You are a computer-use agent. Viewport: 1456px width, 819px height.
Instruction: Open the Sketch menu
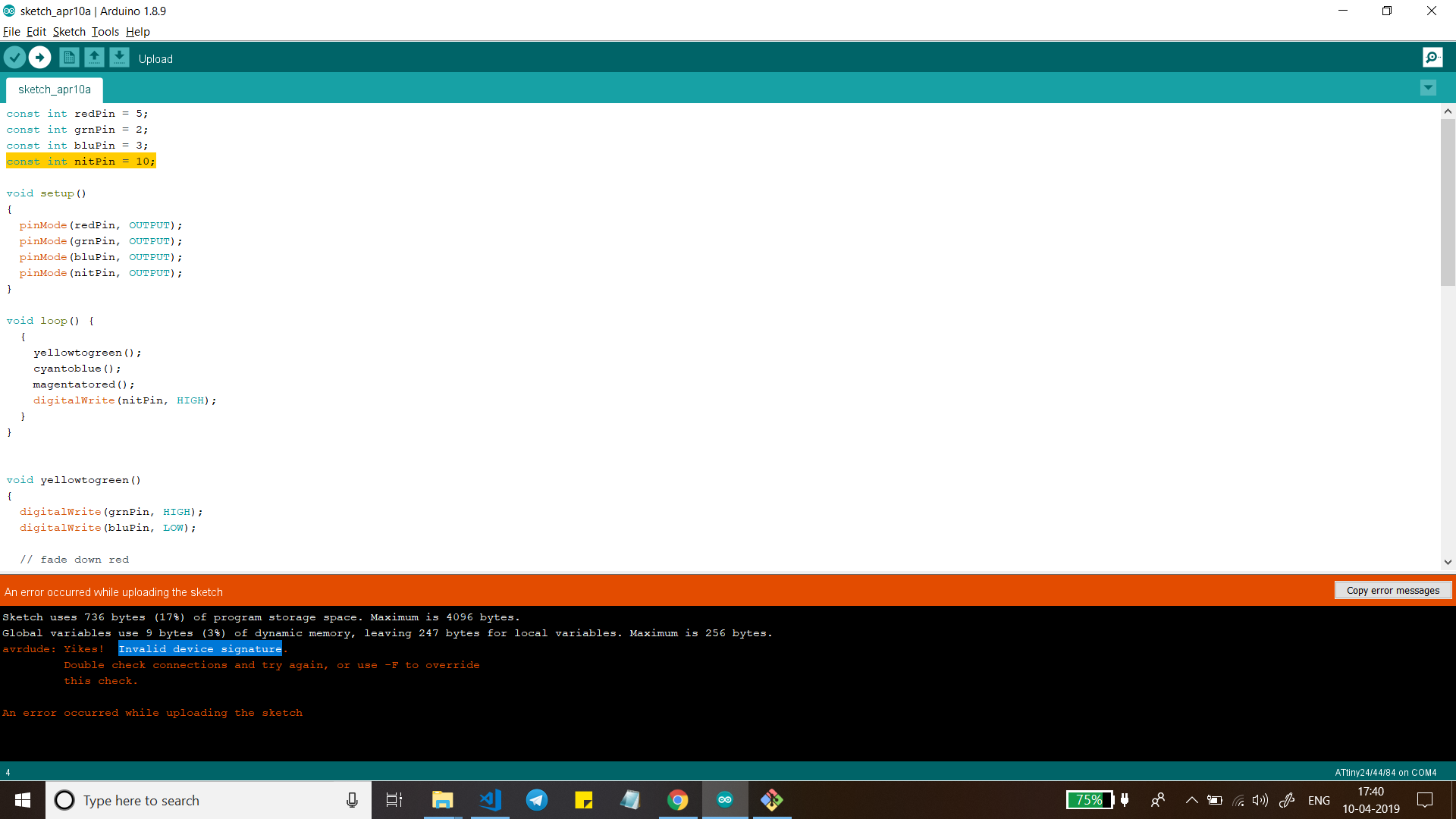coord(69,32)
